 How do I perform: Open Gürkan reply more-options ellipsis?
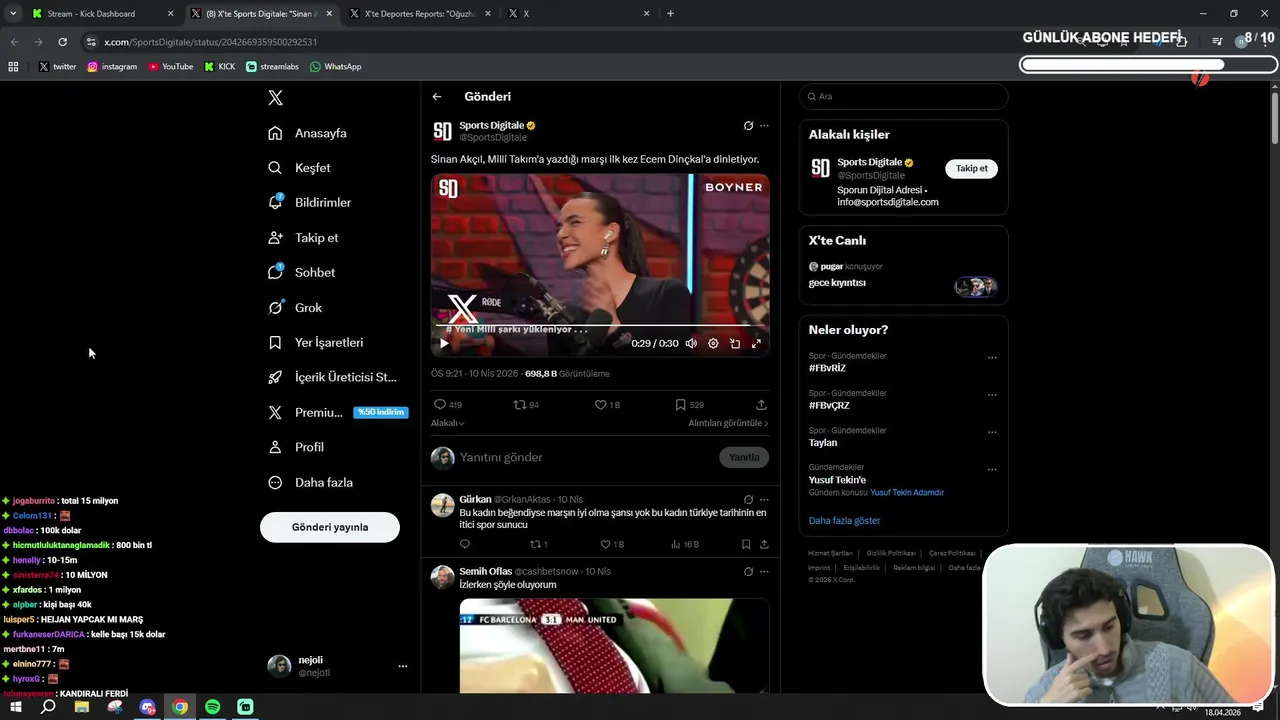pyautogui.click(x=764, y=499)
